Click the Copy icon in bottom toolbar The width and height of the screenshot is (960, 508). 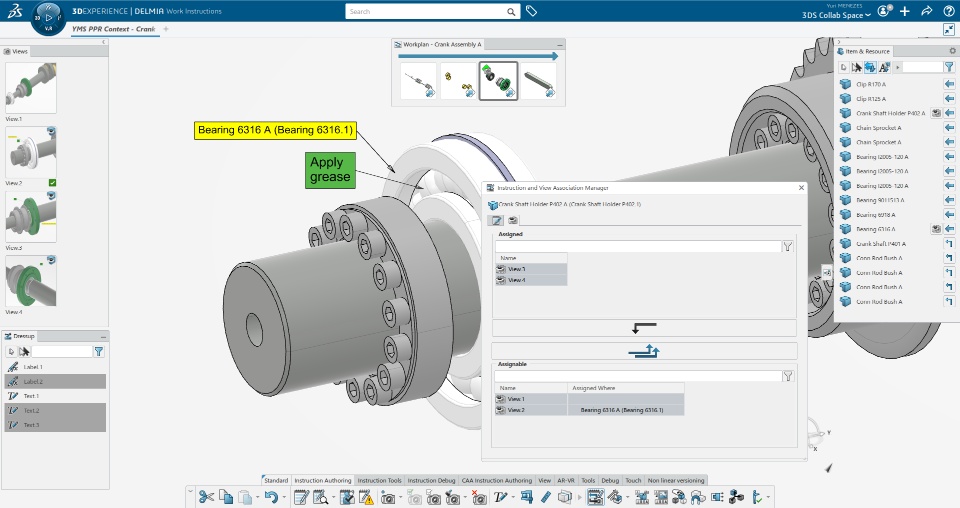coord(226,497)
